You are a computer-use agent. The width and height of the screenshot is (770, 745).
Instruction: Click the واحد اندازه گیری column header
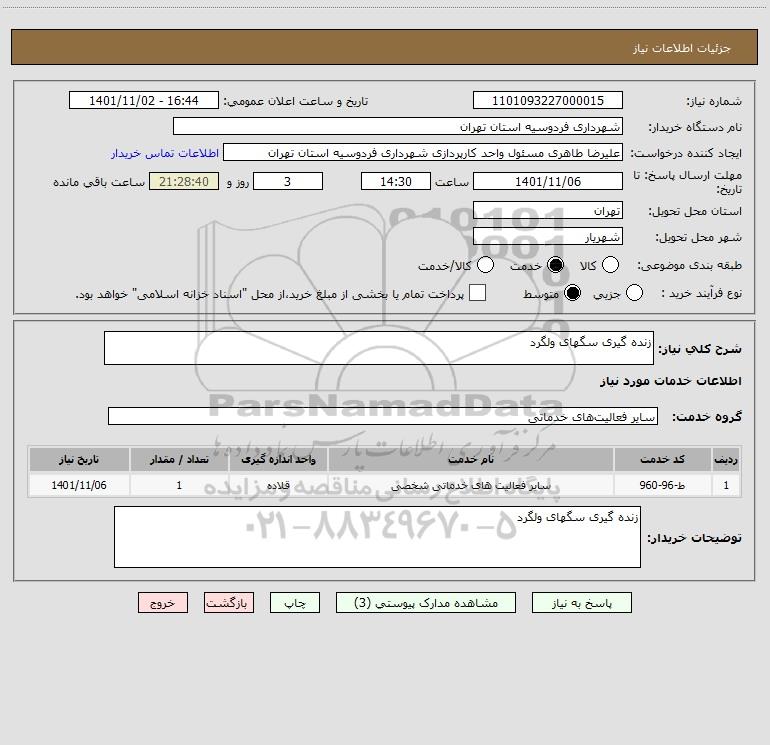278,460
